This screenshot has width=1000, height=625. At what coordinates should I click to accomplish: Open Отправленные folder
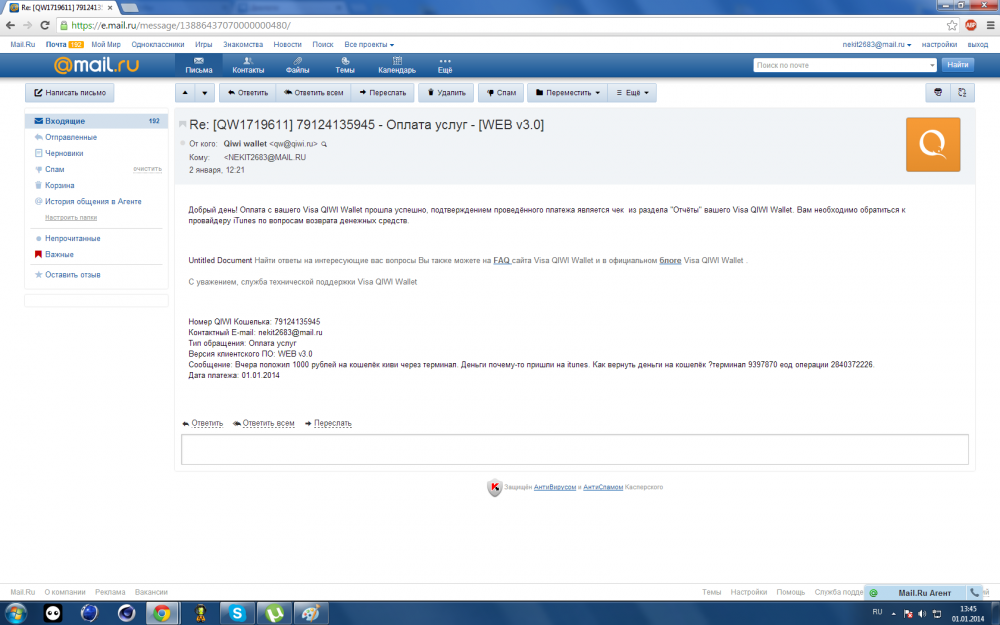tap(71, 137)
